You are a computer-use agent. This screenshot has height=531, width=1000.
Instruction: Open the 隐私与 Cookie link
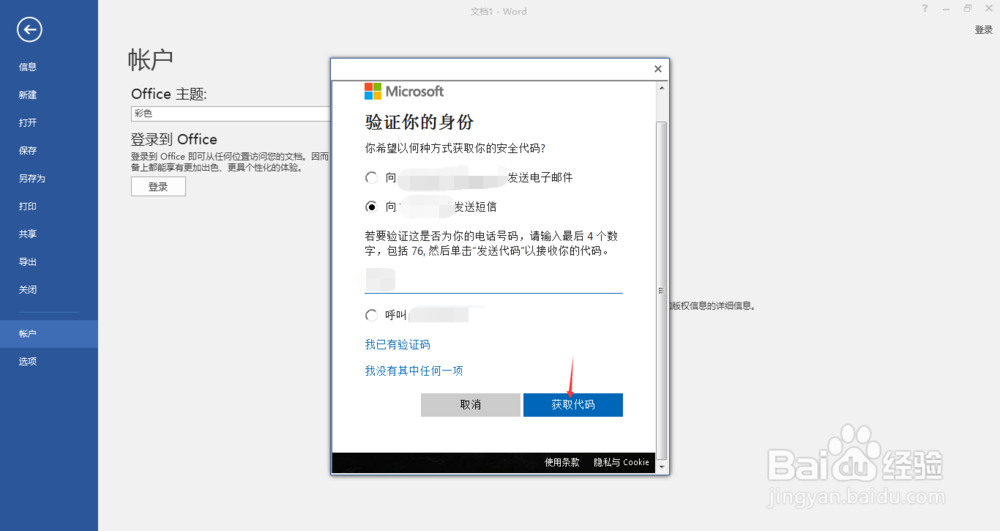(621, 462)
